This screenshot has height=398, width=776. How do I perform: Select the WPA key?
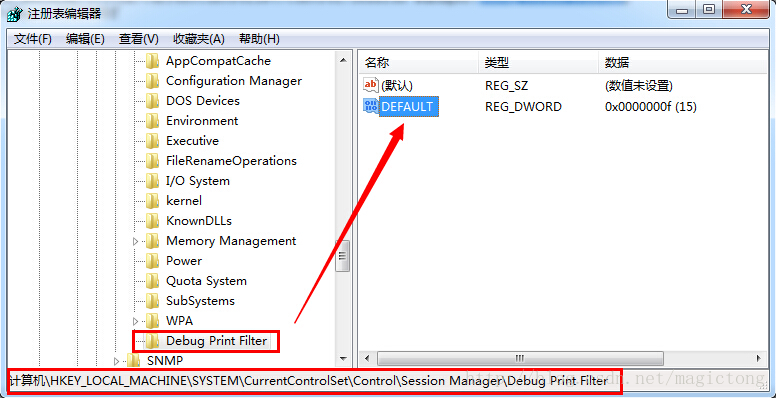click(x=180, y=321)
